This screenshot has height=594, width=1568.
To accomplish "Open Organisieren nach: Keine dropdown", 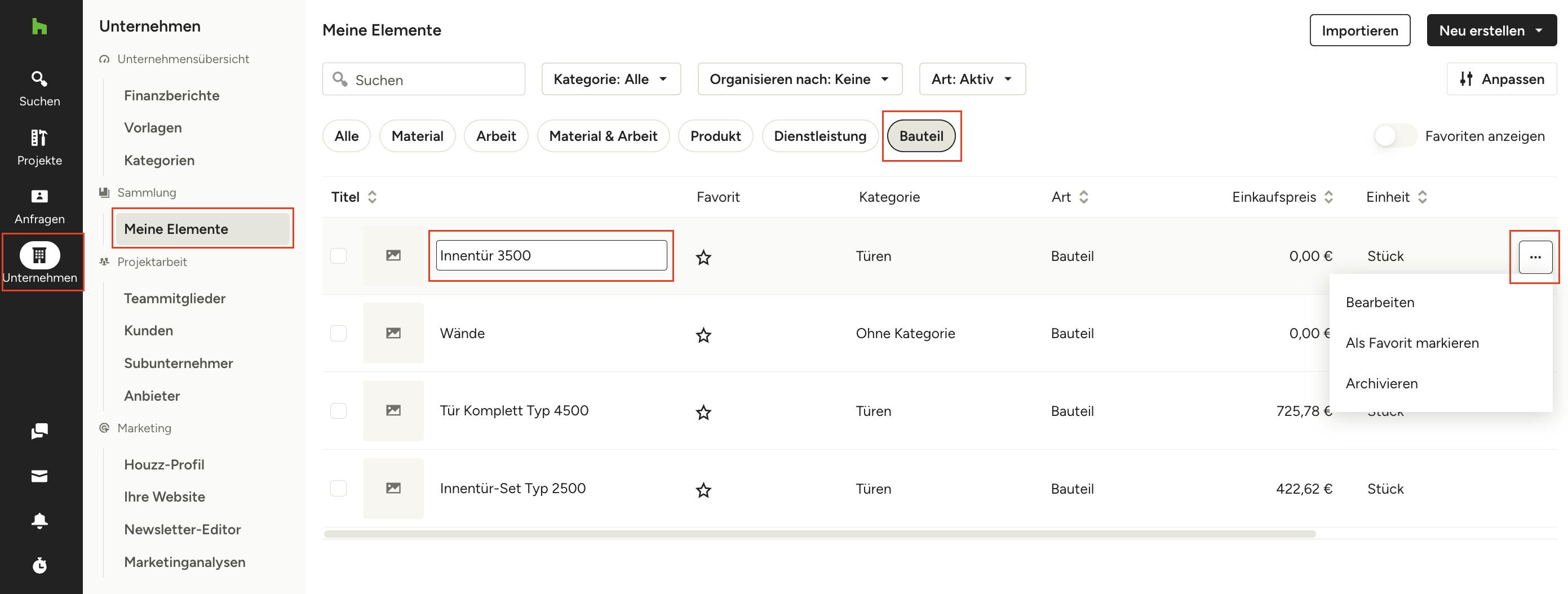I will (799, 79).
